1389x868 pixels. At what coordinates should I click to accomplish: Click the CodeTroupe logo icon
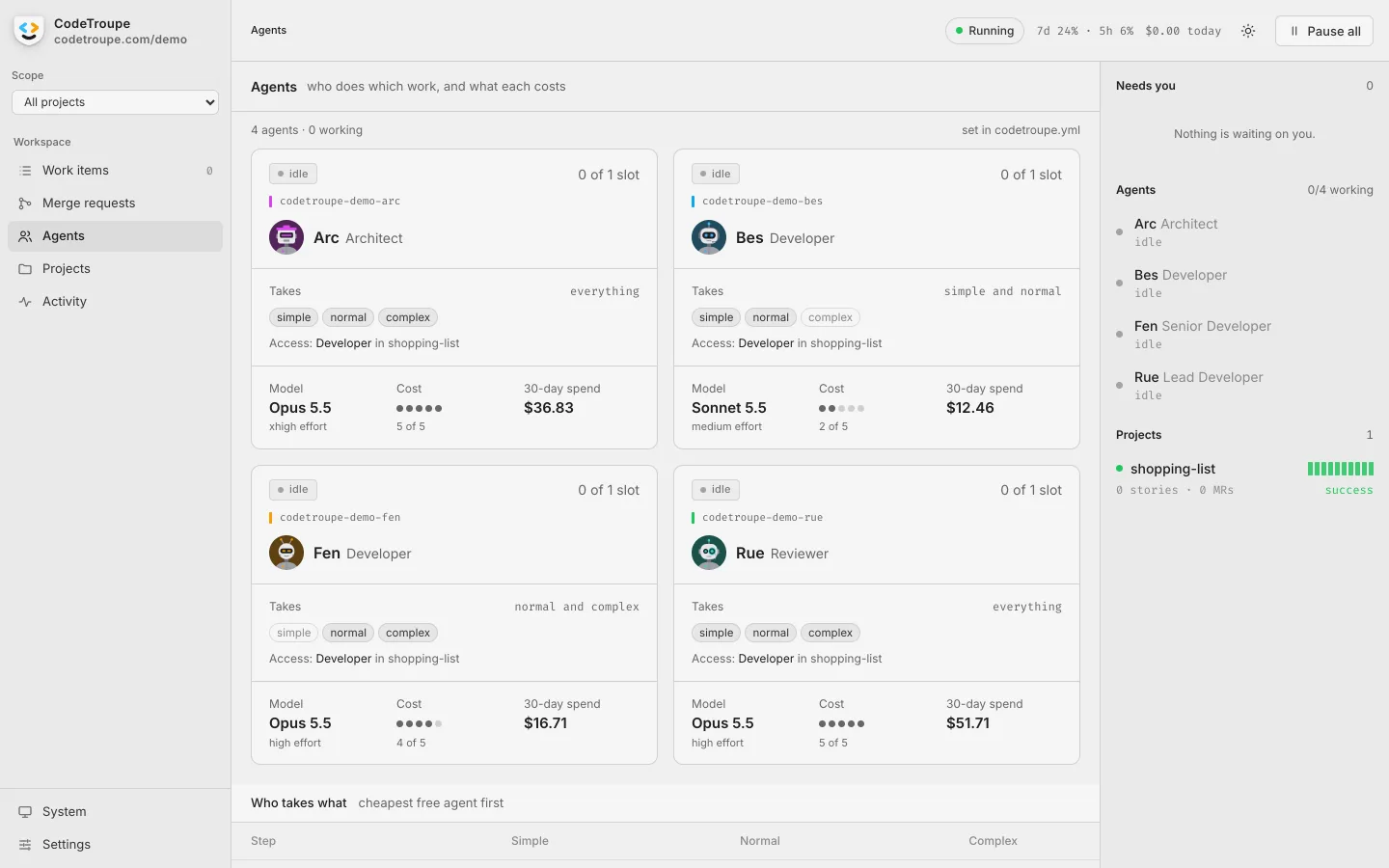[29, 31]
